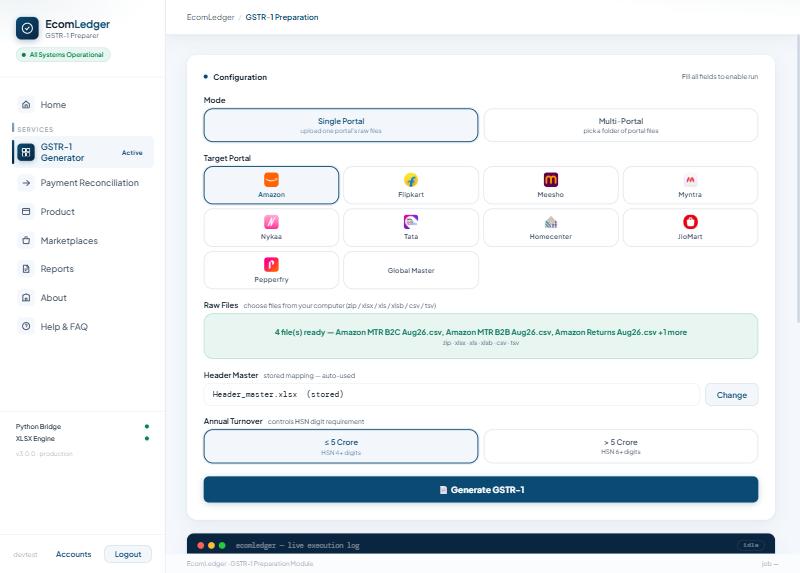Click the Nykaa pink logo icon
Screen dimensions: 800x573
coord(271,222)
